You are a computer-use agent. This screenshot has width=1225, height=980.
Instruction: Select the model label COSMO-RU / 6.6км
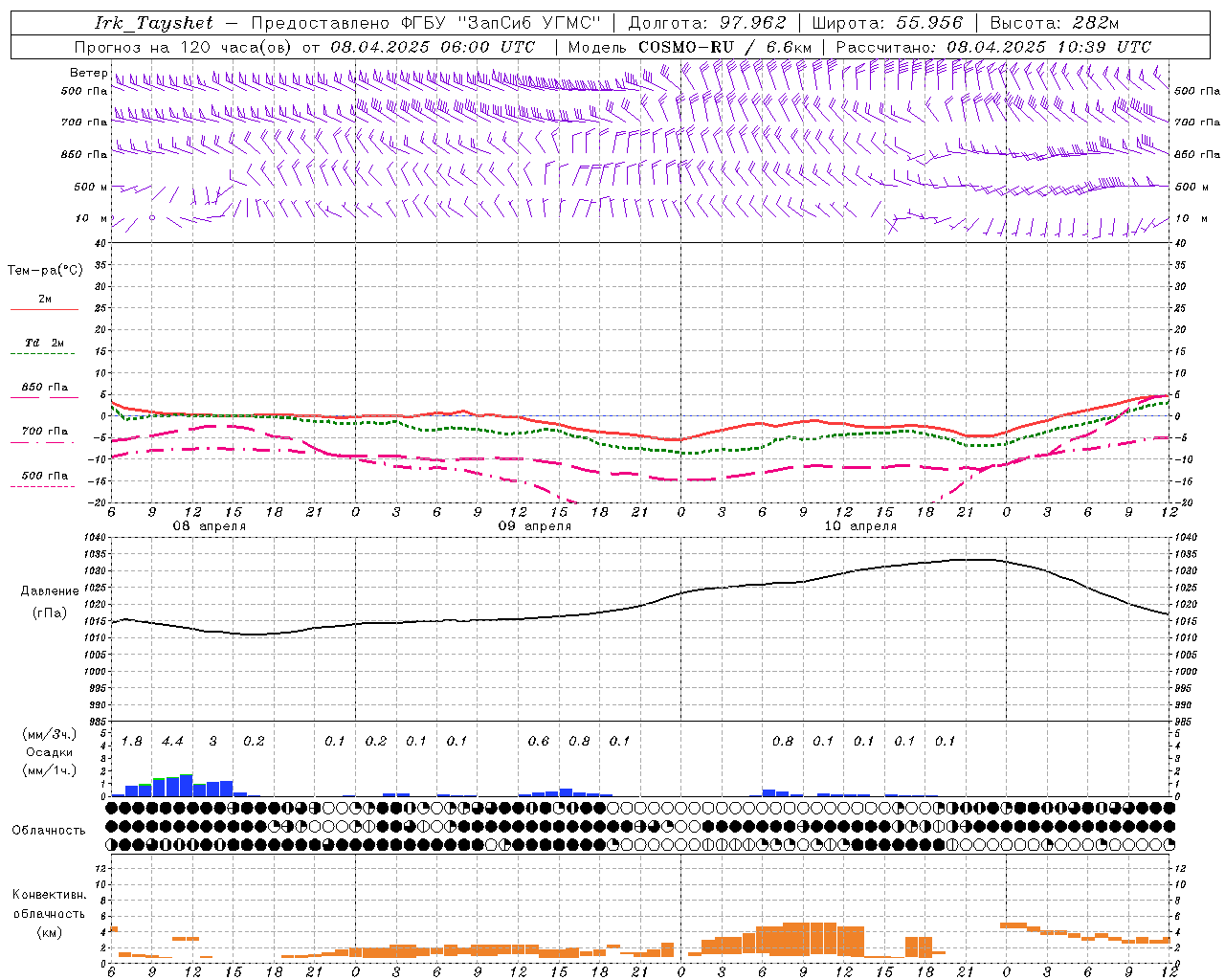[724, 47]
